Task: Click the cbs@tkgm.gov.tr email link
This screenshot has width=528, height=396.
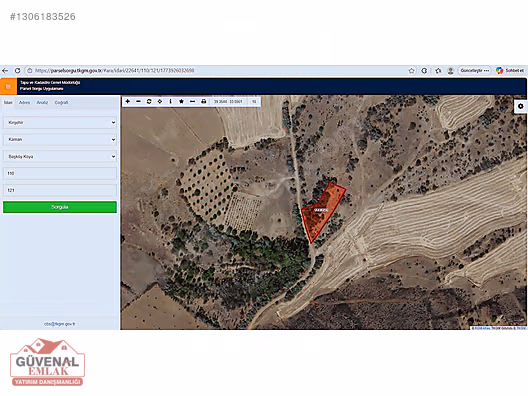Action: 60,324
